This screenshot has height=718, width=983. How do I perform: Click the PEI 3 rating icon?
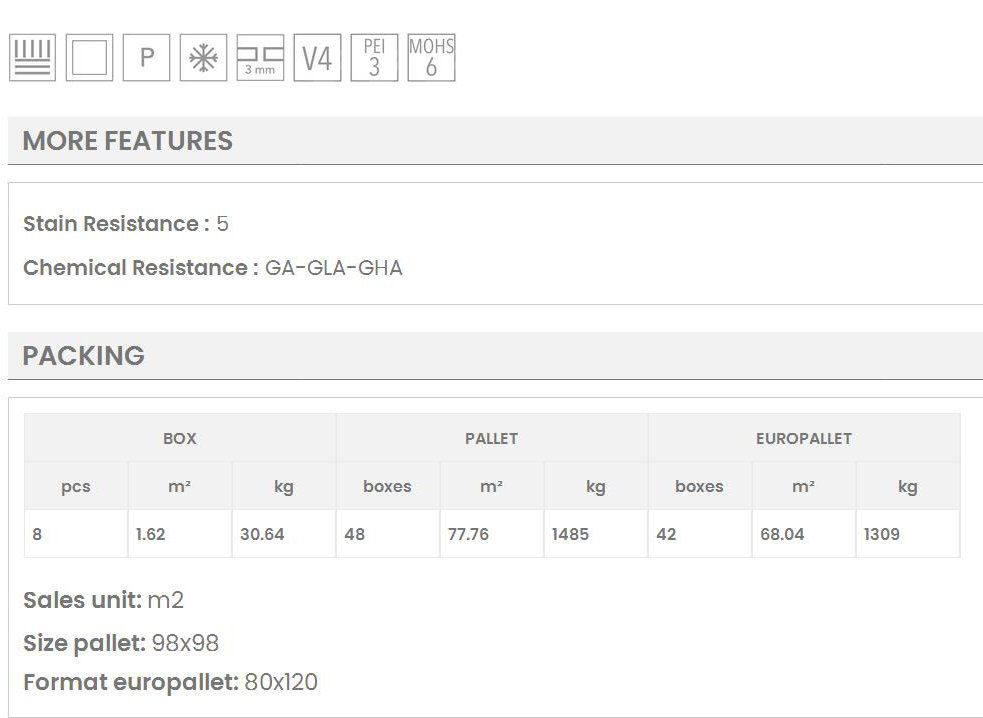click(x=374, y=58)
